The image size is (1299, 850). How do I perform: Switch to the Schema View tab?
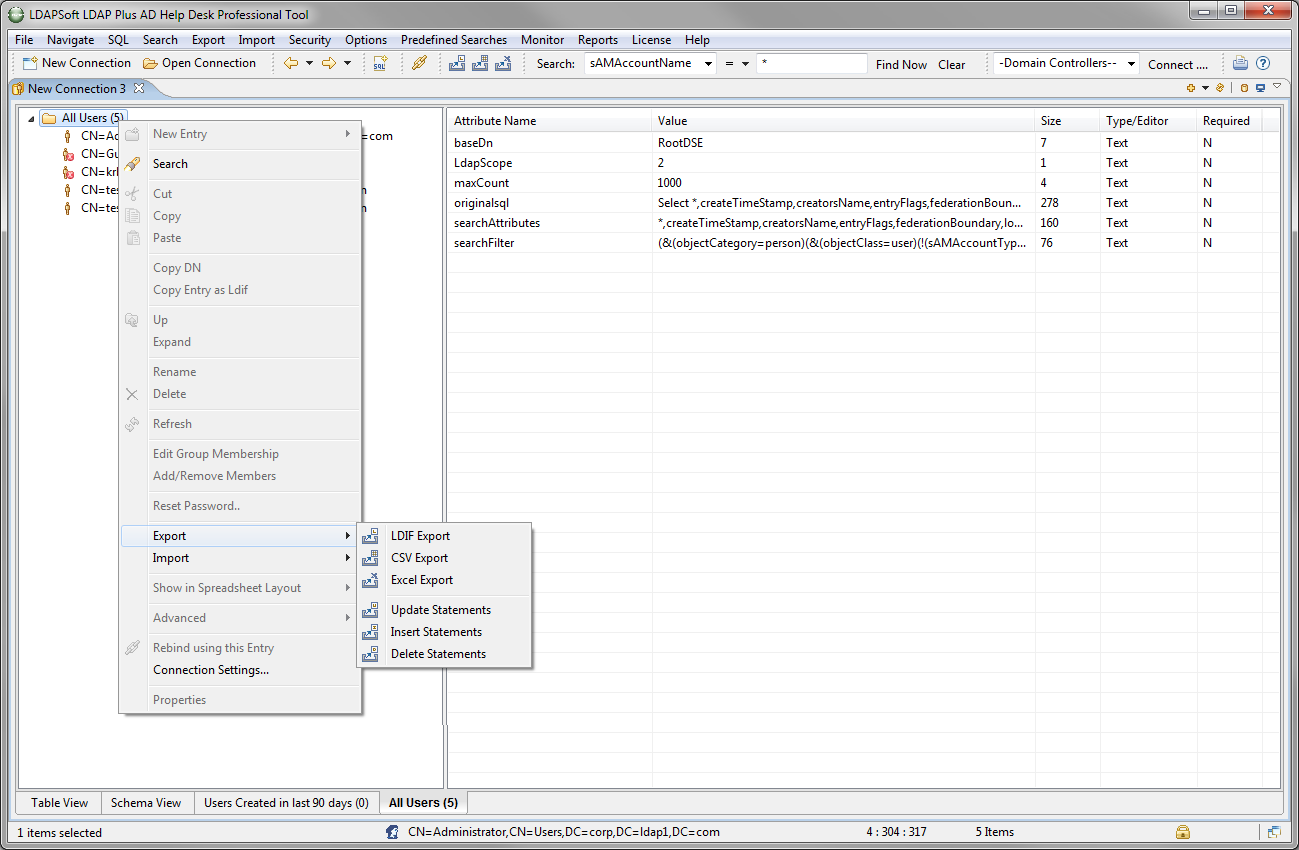click(x=146, y=802)
